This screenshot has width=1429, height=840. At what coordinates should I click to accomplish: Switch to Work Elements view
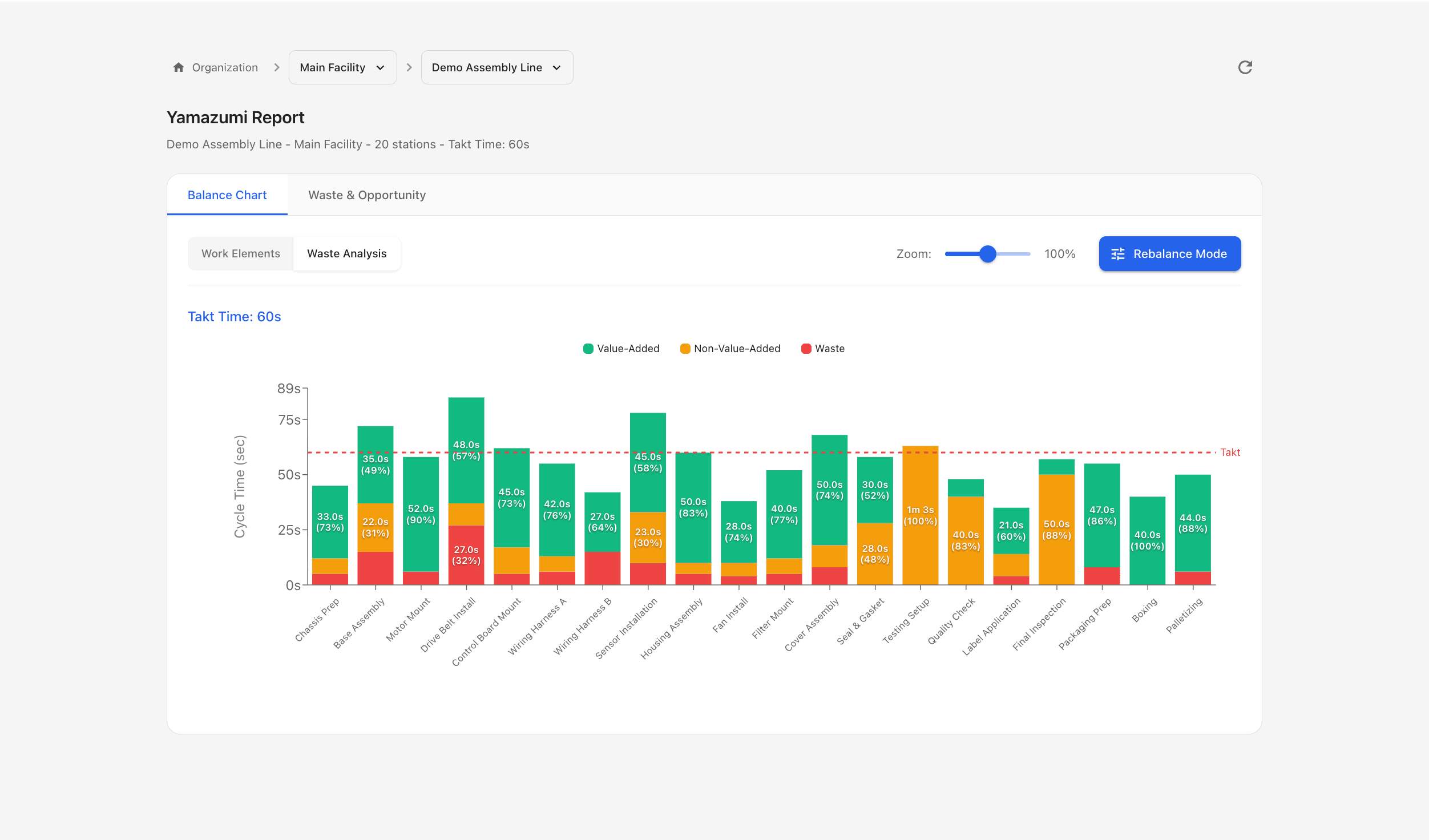(x=240, y=253)
